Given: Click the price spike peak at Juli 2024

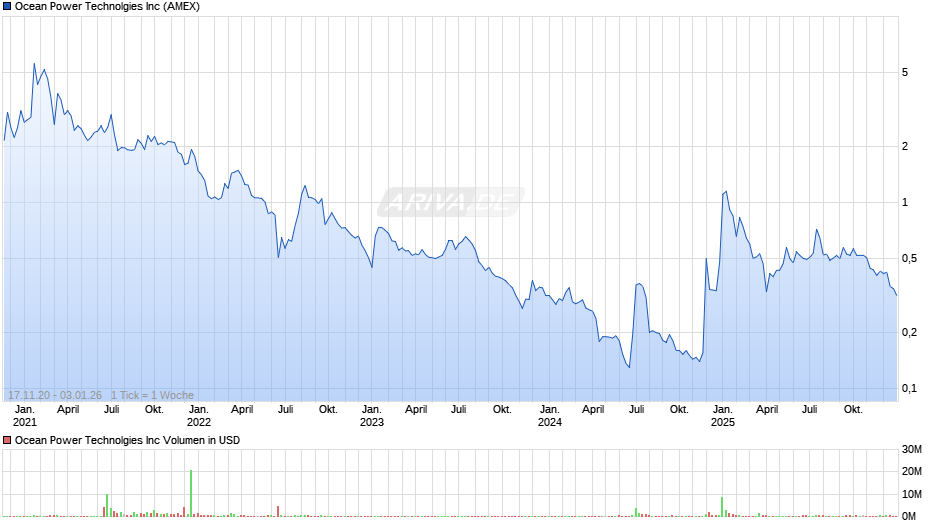Looking at the screenshot, I should tap(639, 284).
